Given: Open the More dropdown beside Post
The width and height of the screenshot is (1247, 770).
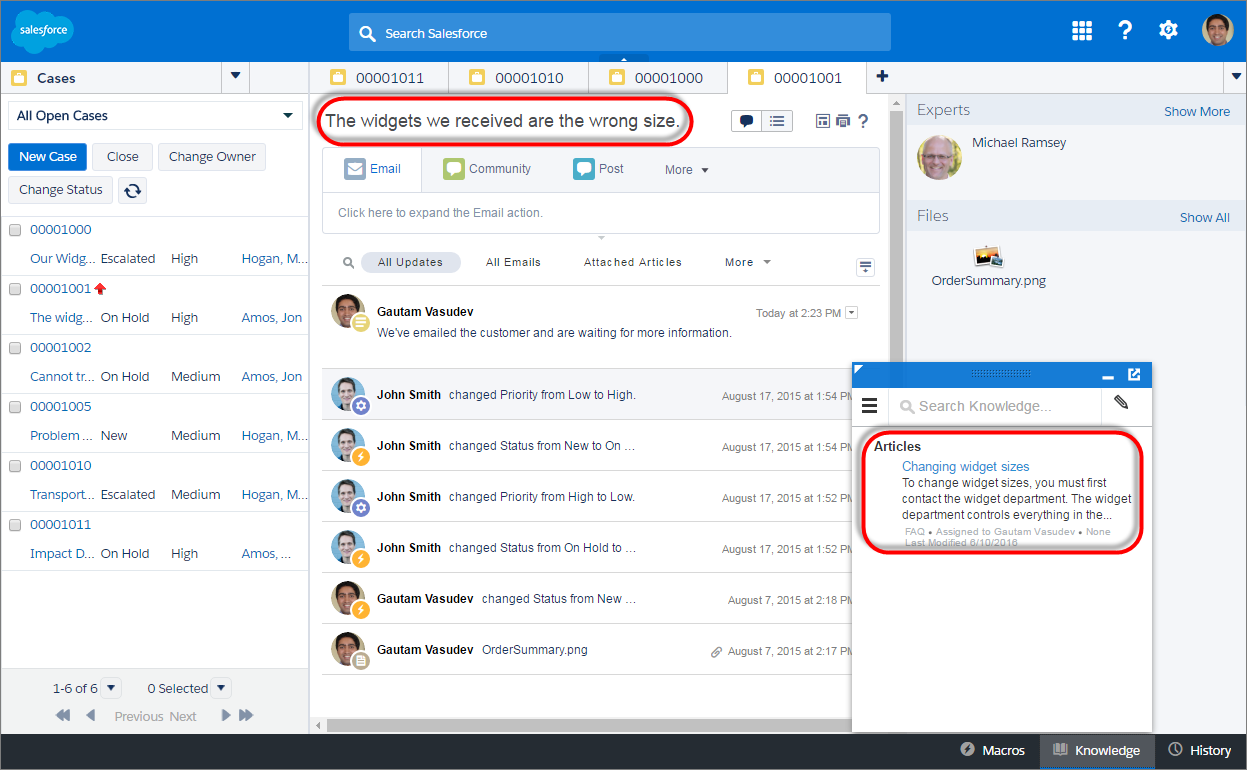Looking at the screenshot, I should (x=687, y=170).
